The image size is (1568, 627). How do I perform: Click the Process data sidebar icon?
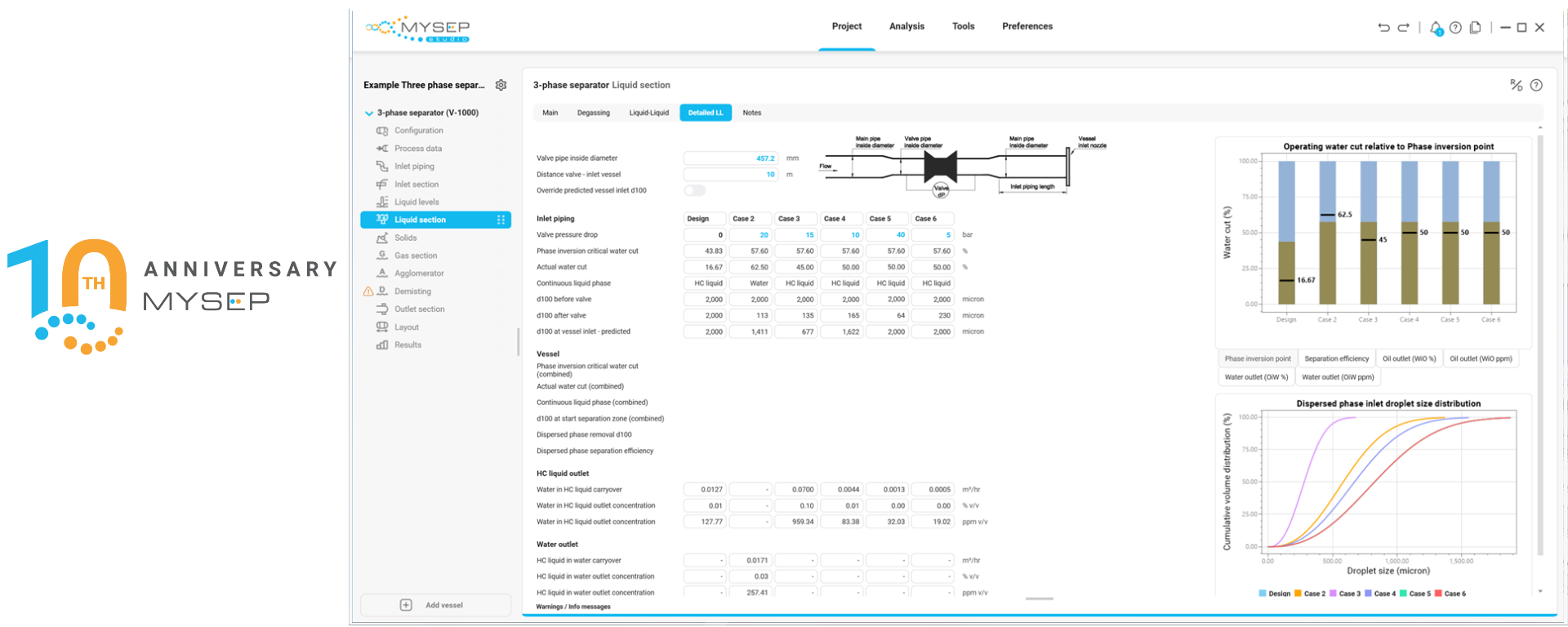tap(381, 149)
